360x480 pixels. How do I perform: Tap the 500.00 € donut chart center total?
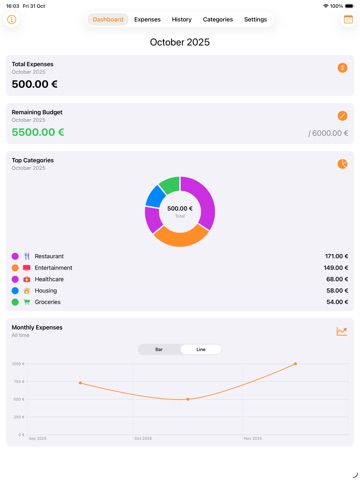180,209
